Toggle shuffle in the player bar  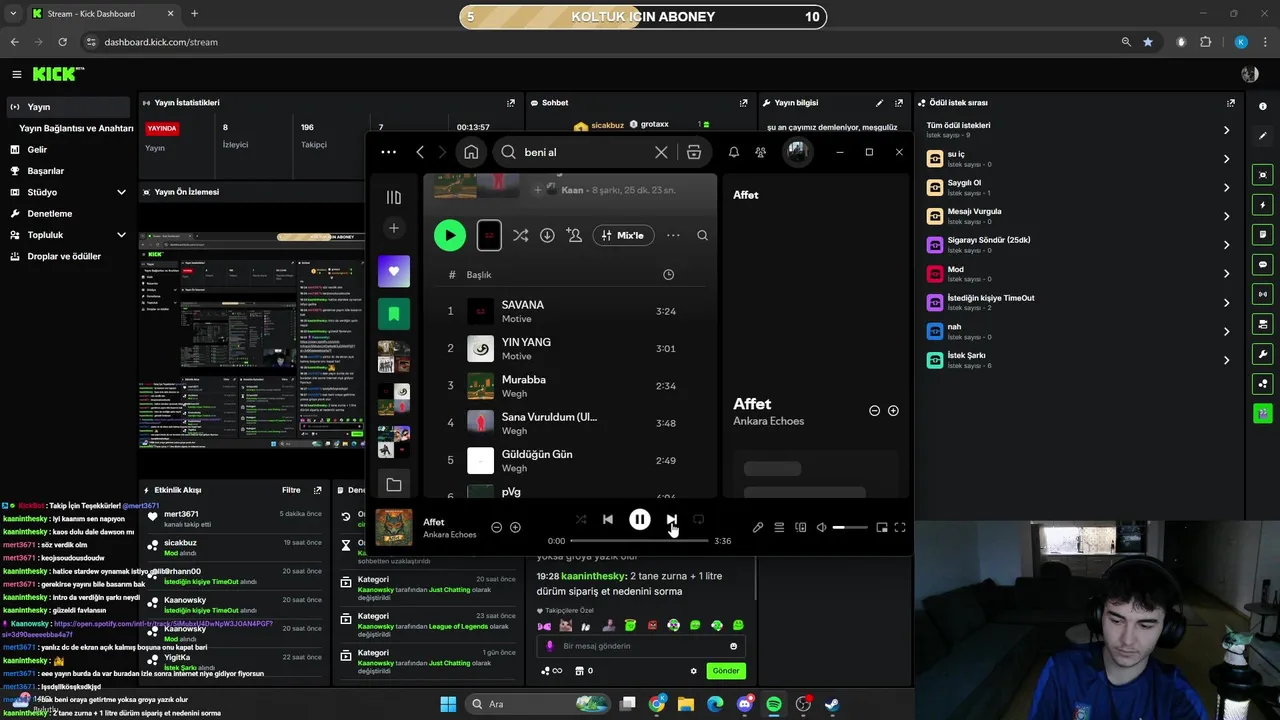581,519
